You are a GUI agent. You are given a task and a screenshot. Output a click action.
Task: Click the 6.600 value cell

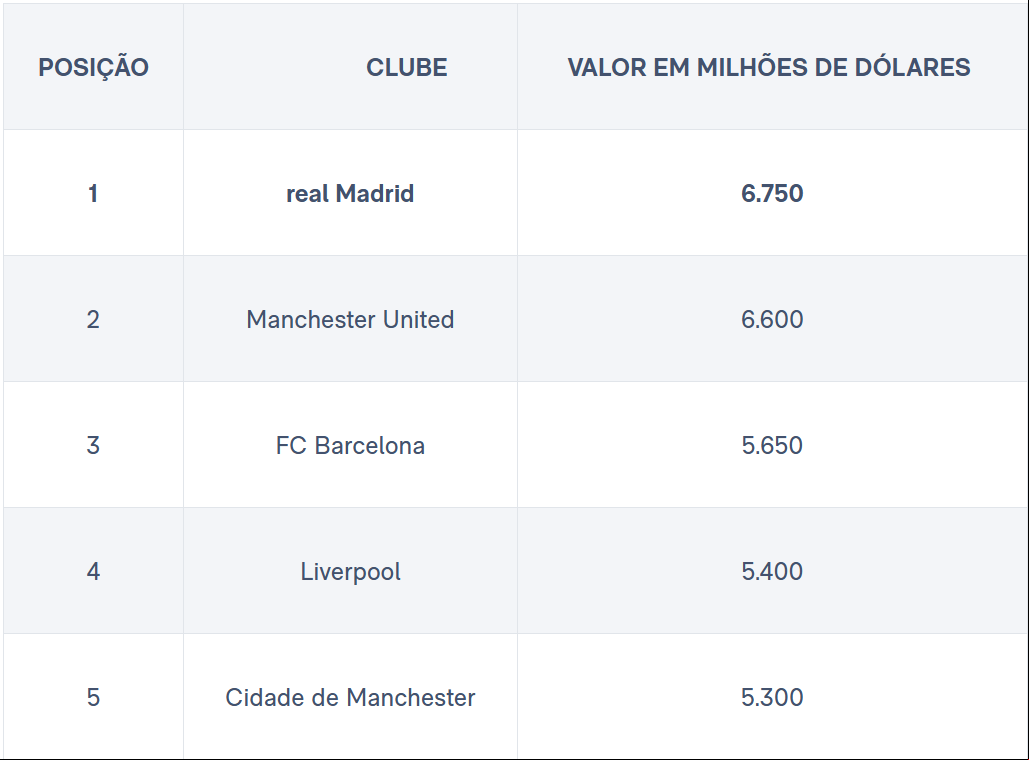click(772, 319)
